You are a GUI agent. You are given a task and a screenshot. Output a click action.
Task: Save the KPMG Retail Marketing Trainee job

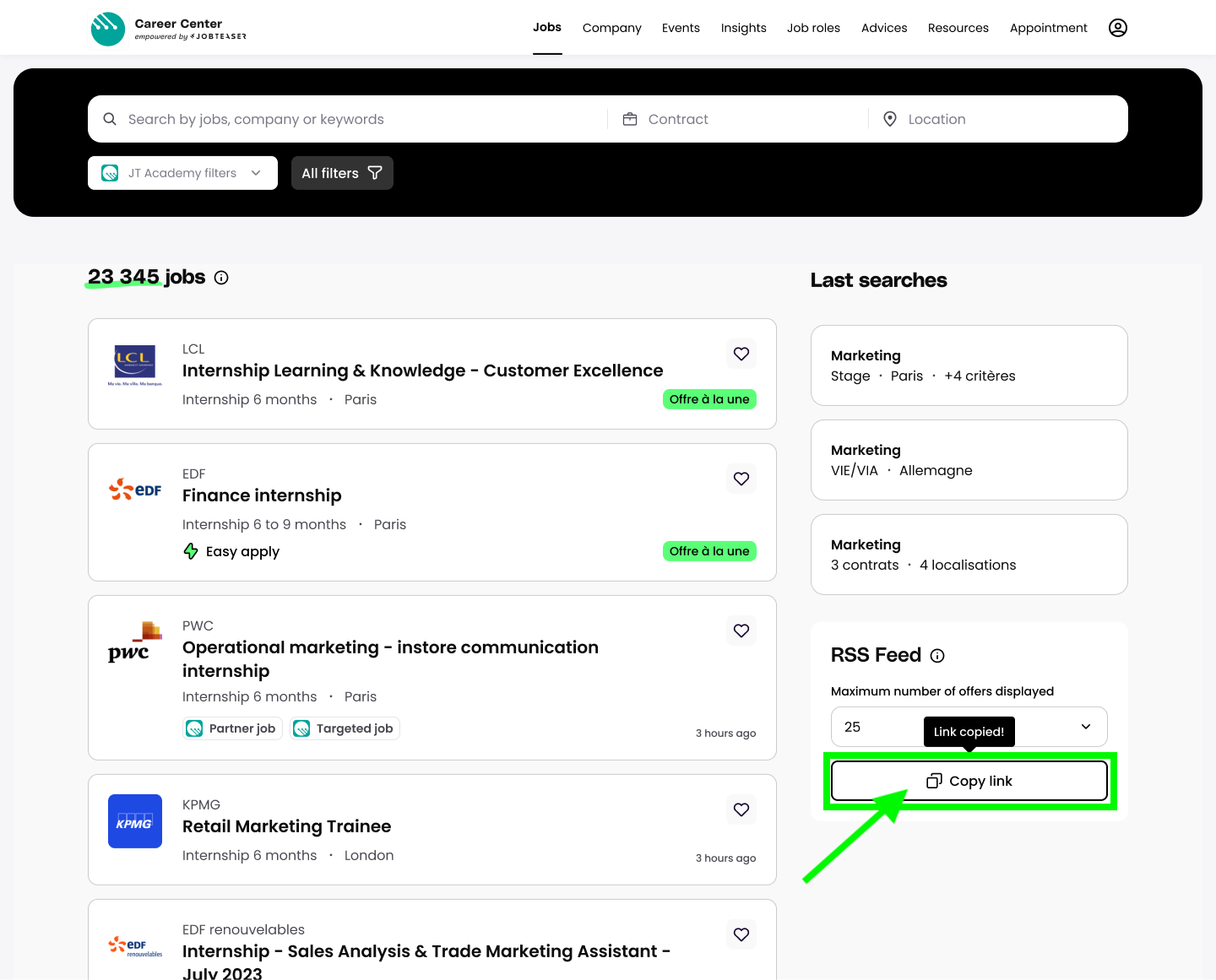coord(741,809)
